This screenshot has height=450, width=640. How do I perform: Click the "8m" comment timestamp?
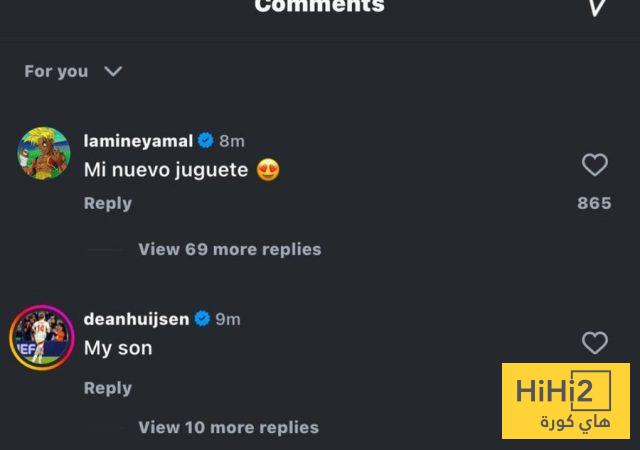click(231, 141)
